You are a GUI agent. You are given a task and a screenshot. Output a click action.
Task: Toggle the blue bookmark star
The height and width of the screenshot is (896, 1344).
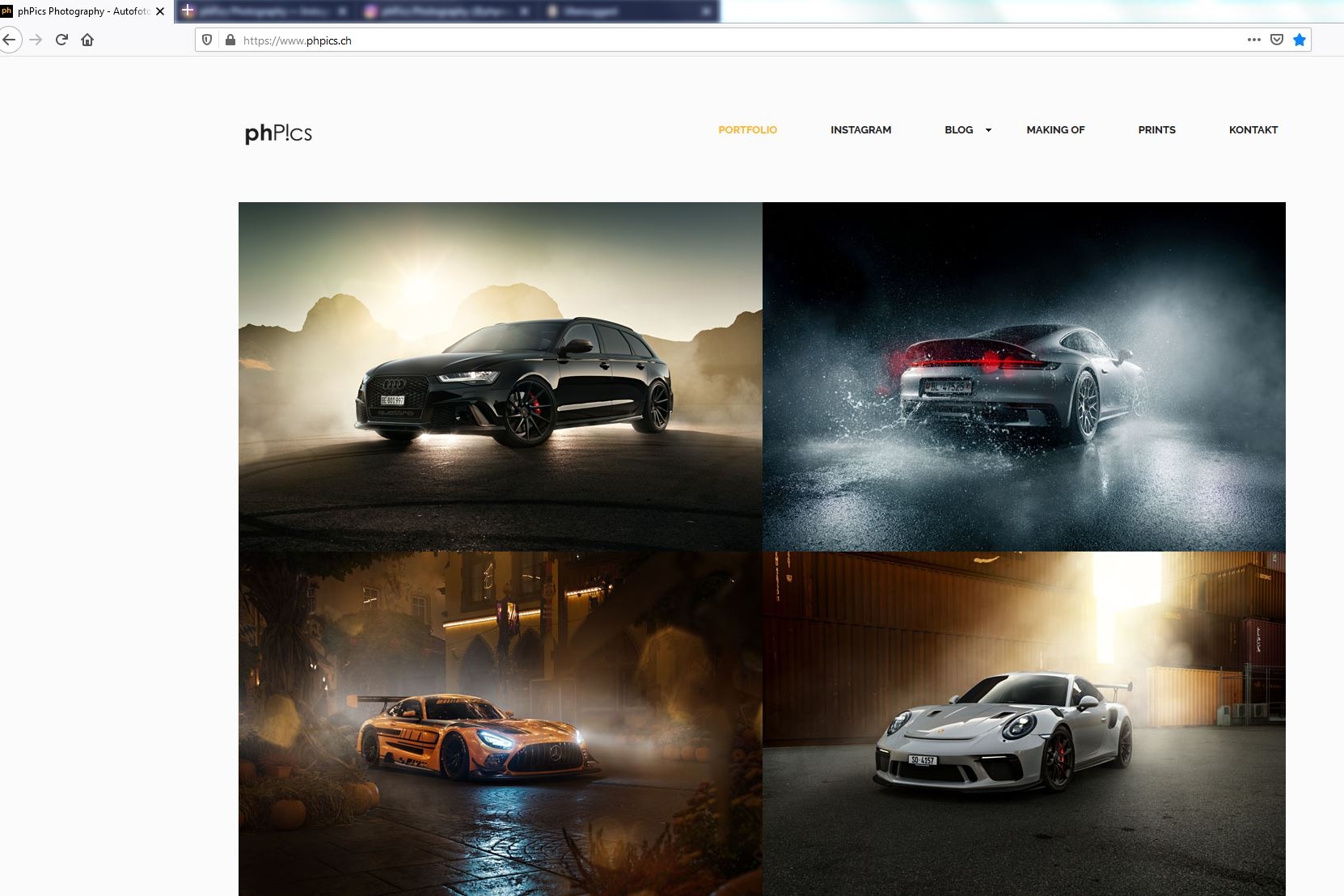click(1300, 40)
